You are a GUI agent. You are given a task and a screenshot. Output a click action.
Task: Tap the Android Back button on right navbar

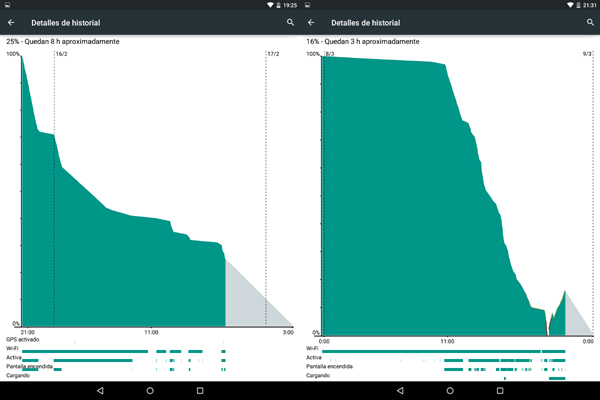(x=400, y=390)
